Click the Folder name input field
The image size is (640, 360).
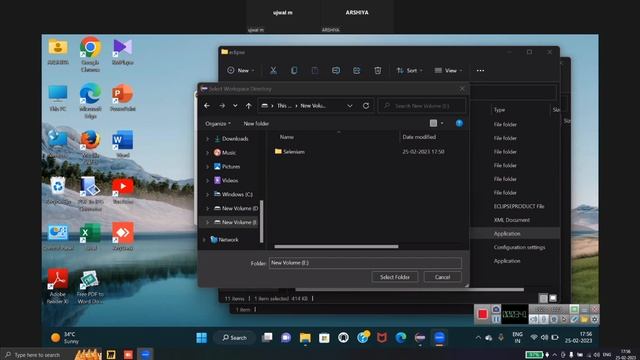point(365,263)
